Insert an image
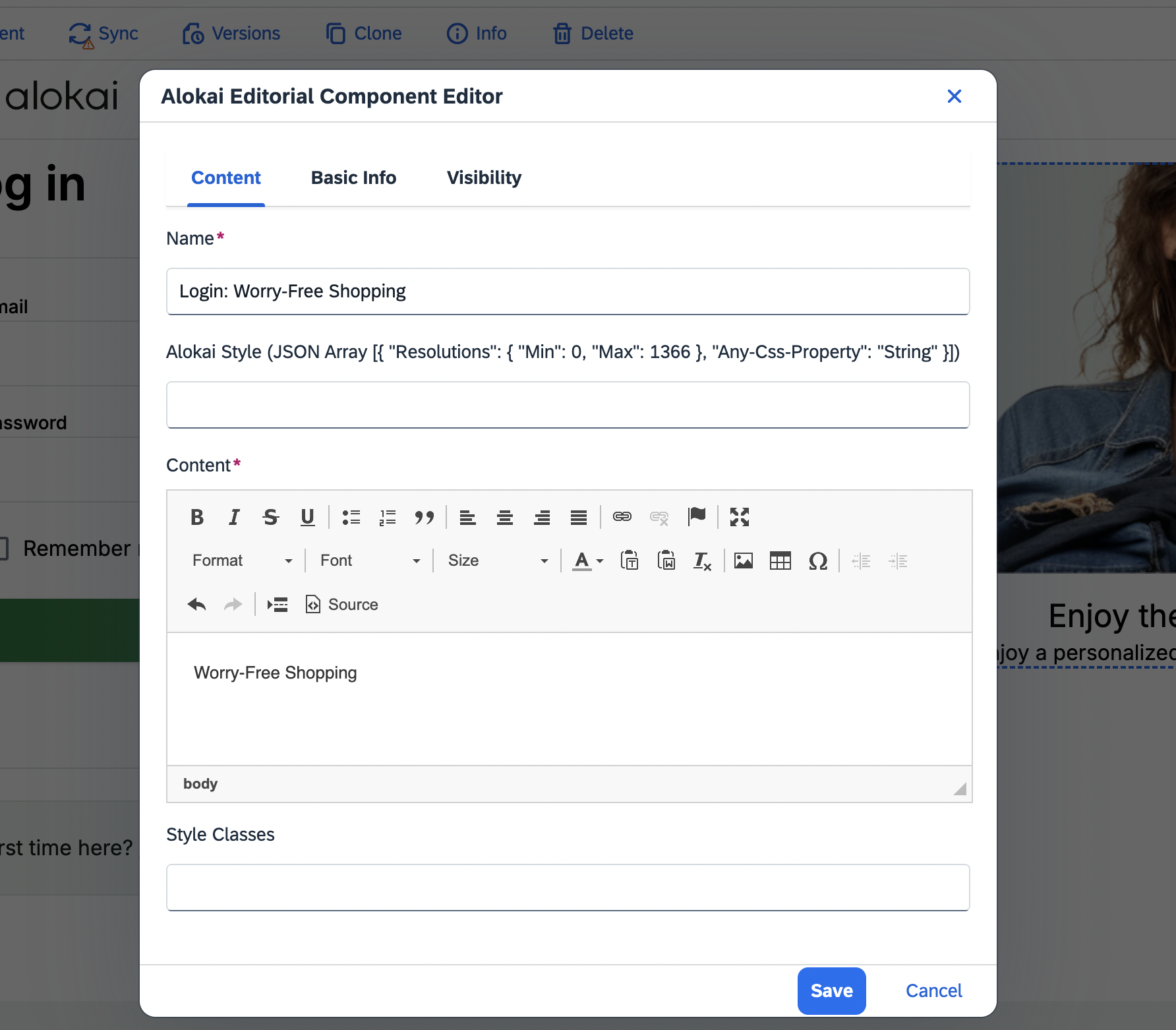1176x1030 pixels. [x=744, y=560]
